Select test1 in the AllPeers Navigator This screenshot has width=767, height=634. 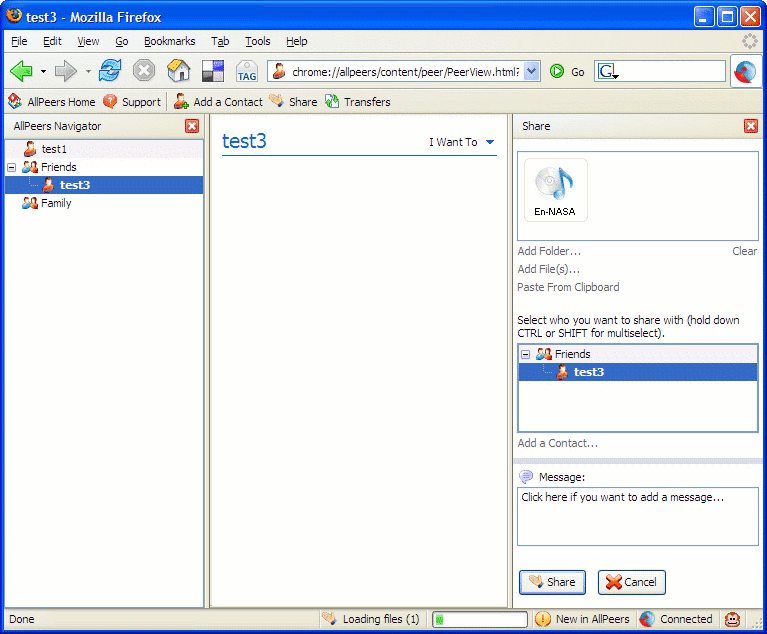tap(104, 149)
